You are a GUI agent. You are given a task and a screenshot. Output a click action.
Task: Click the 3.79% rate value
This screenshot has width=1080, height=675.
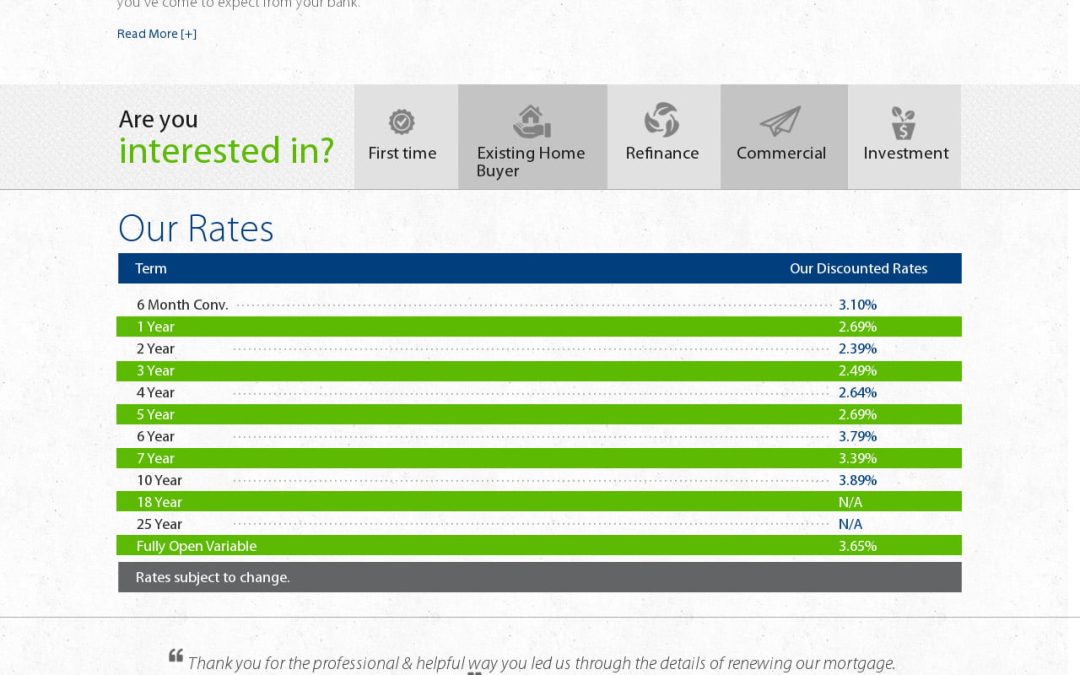[x=858, y=437]
